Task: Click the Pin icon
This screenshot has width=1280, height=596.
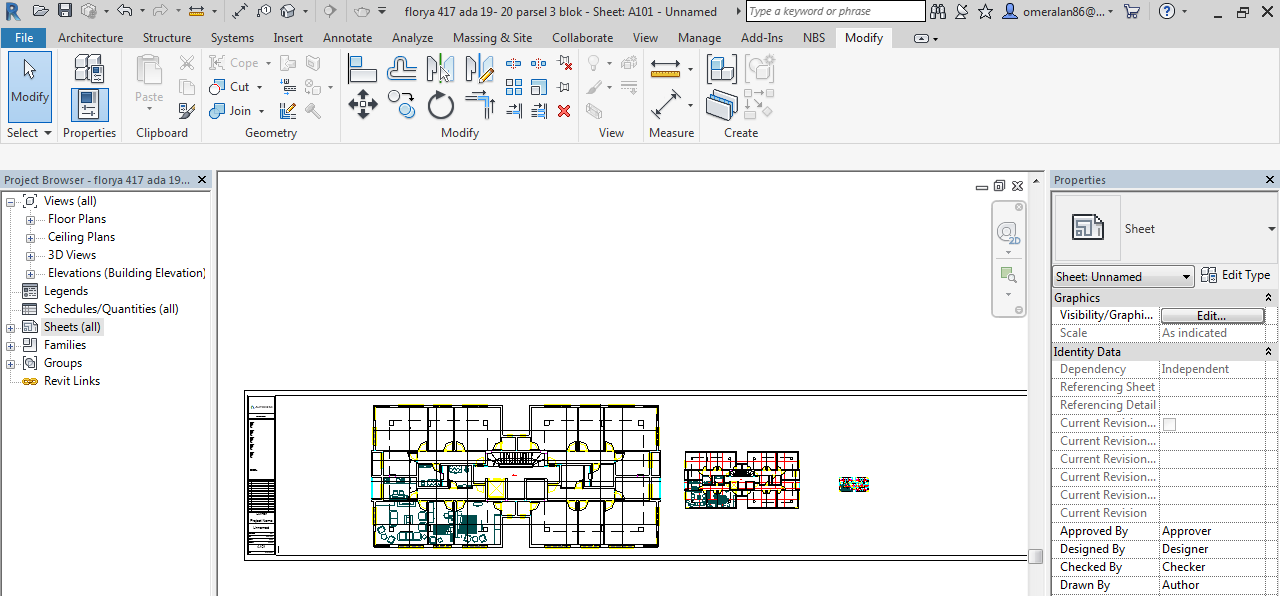Action: tap(564, 87)
